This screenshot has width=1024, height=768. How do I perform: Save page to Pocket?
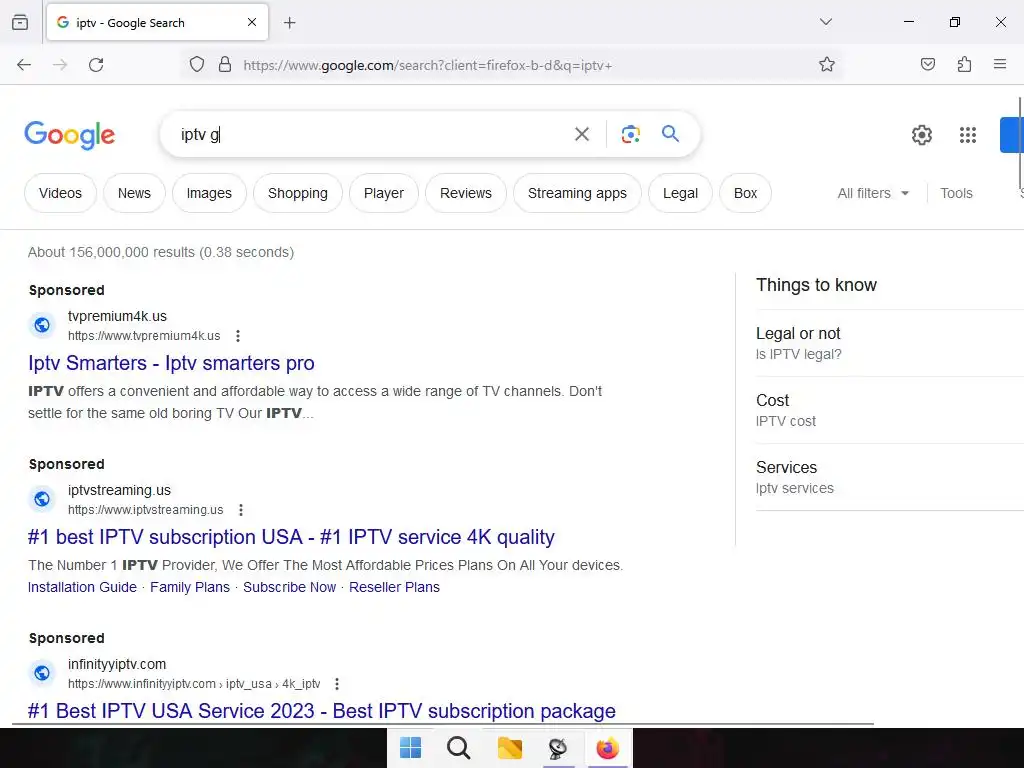pyautogui.click(x=927, y=64)
